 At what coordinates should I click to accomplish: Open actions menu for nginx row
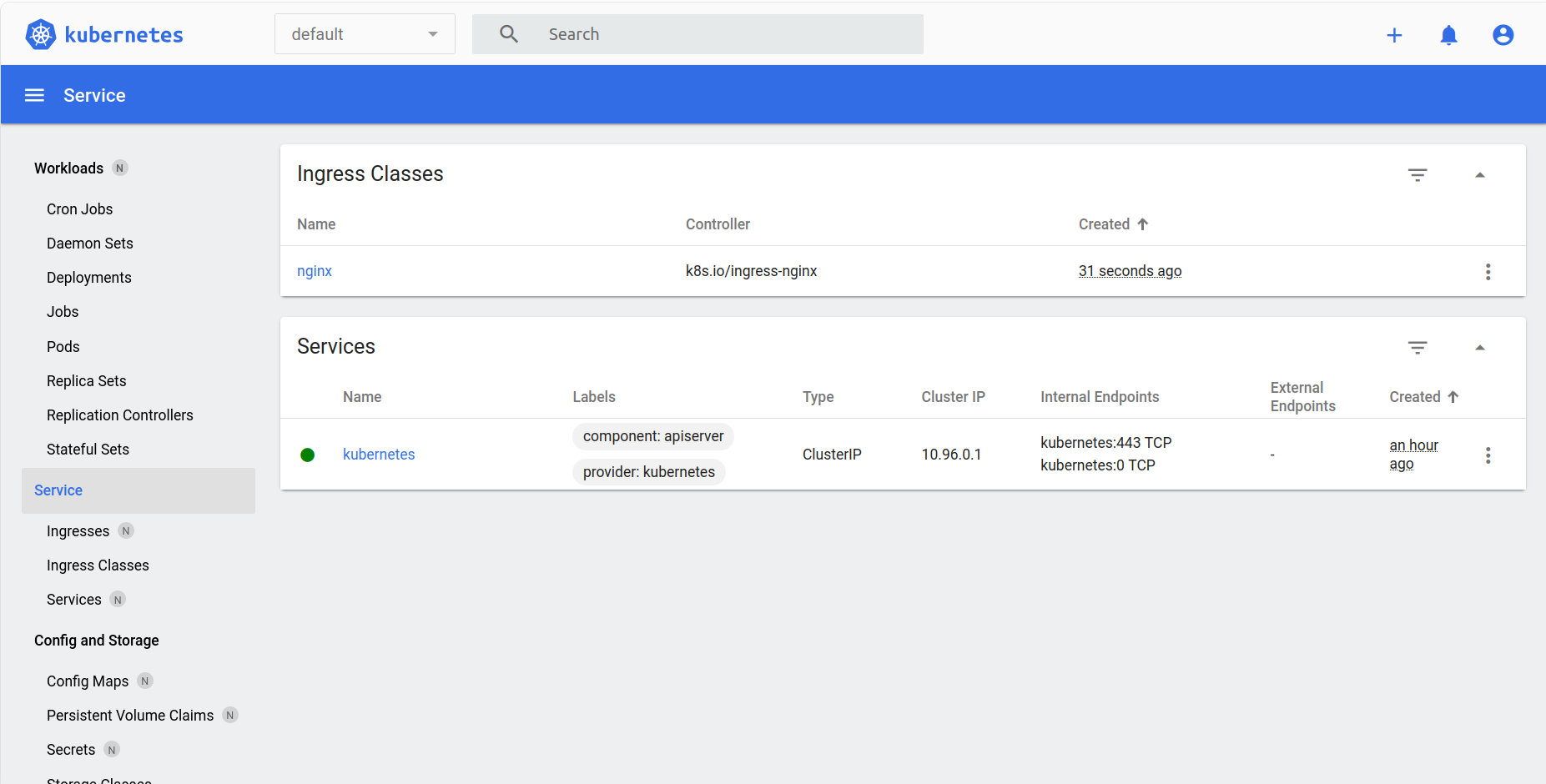1488,272
